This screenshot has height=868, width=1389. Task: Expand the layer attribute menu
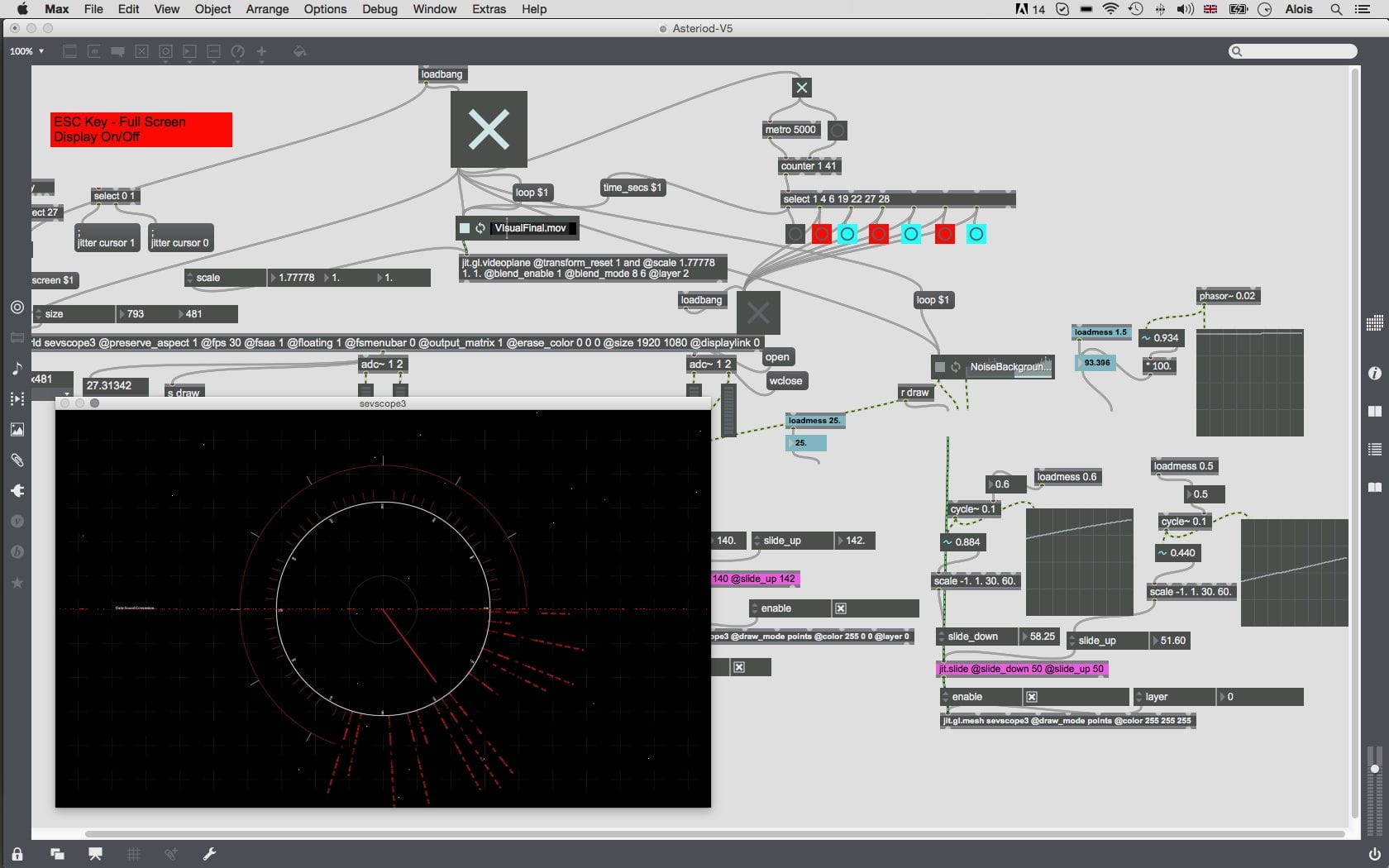pyautogui.click(x=1139, y=697)
